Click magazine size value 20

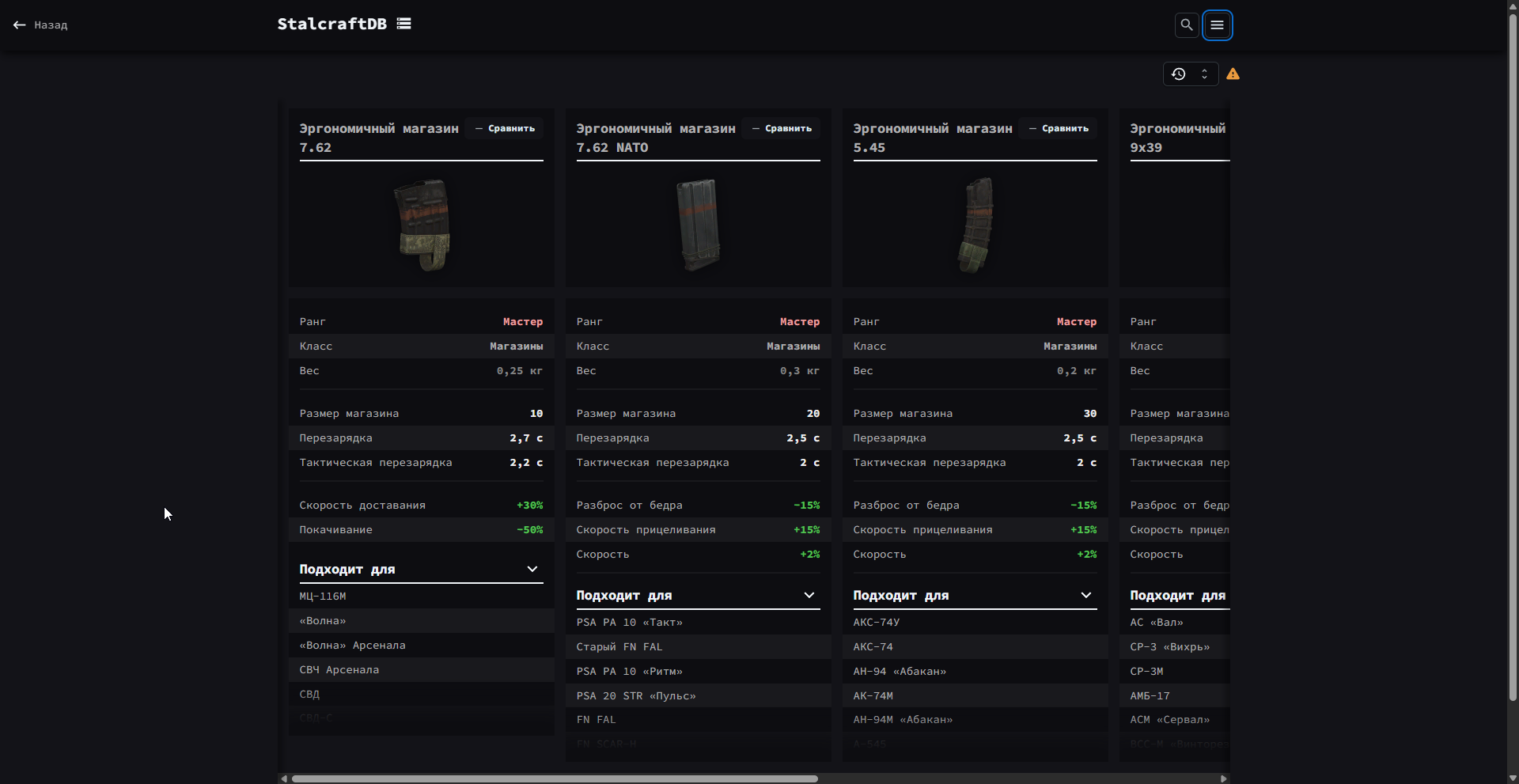[813, 414]
